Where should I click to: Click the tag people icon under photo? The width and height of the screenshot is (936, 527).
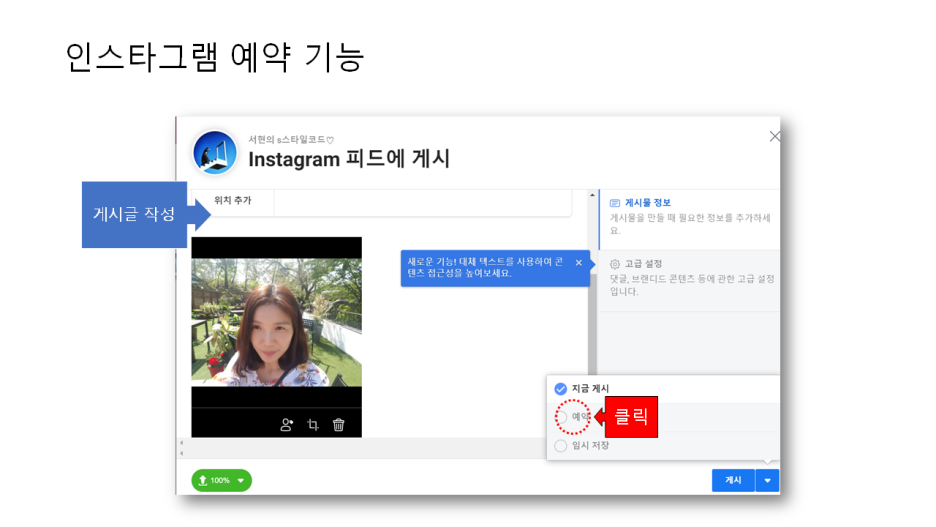click(x=287, y=425)
